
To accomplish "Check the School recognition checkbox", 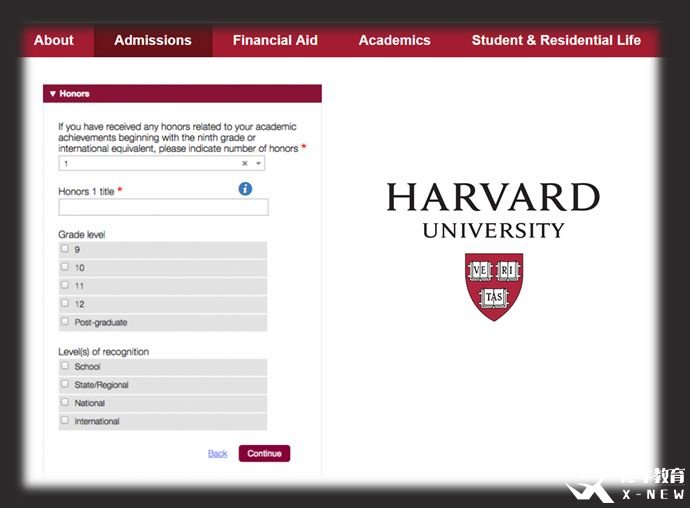I will [65, 366].
